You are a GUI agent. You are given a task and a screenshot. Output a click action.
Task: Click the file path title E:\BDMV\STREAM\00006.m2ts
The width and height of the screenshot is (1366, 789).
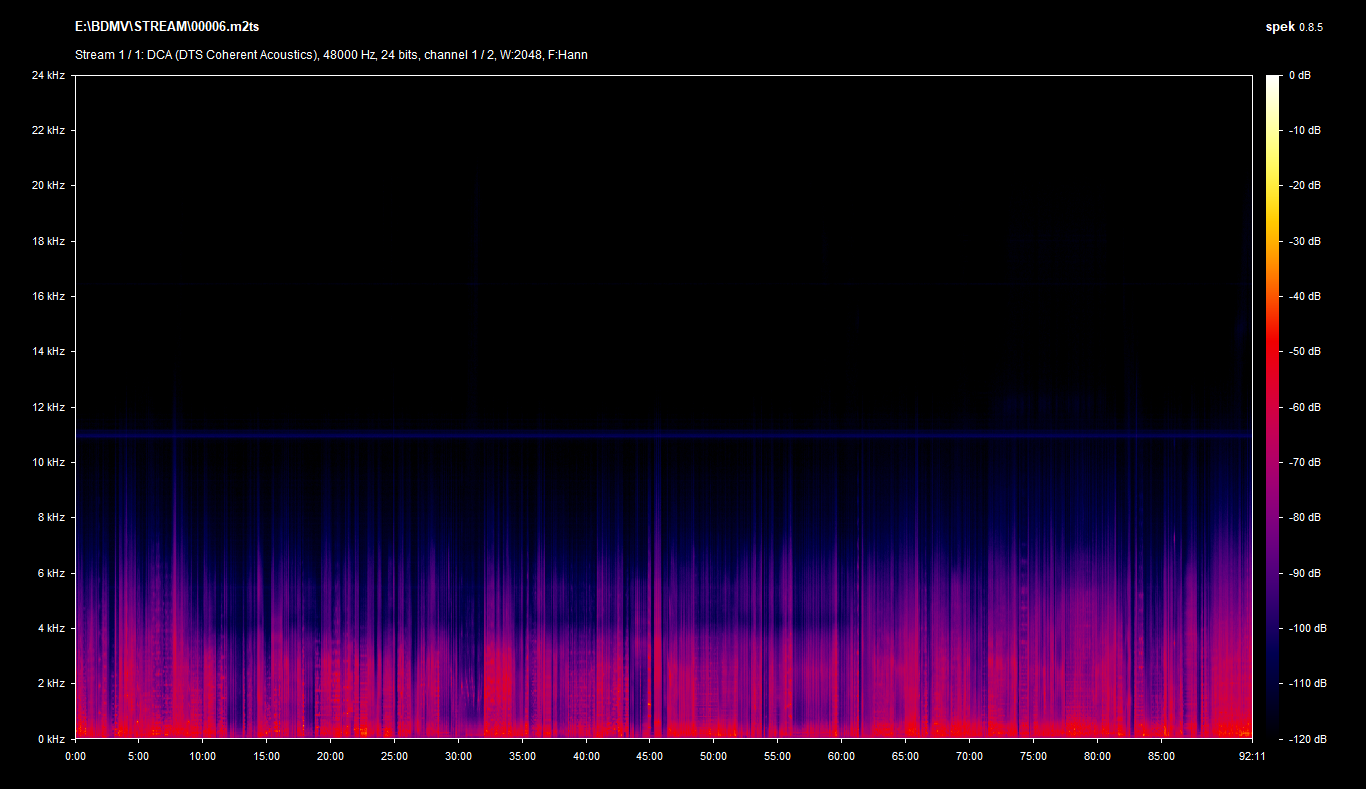(166, 27)
